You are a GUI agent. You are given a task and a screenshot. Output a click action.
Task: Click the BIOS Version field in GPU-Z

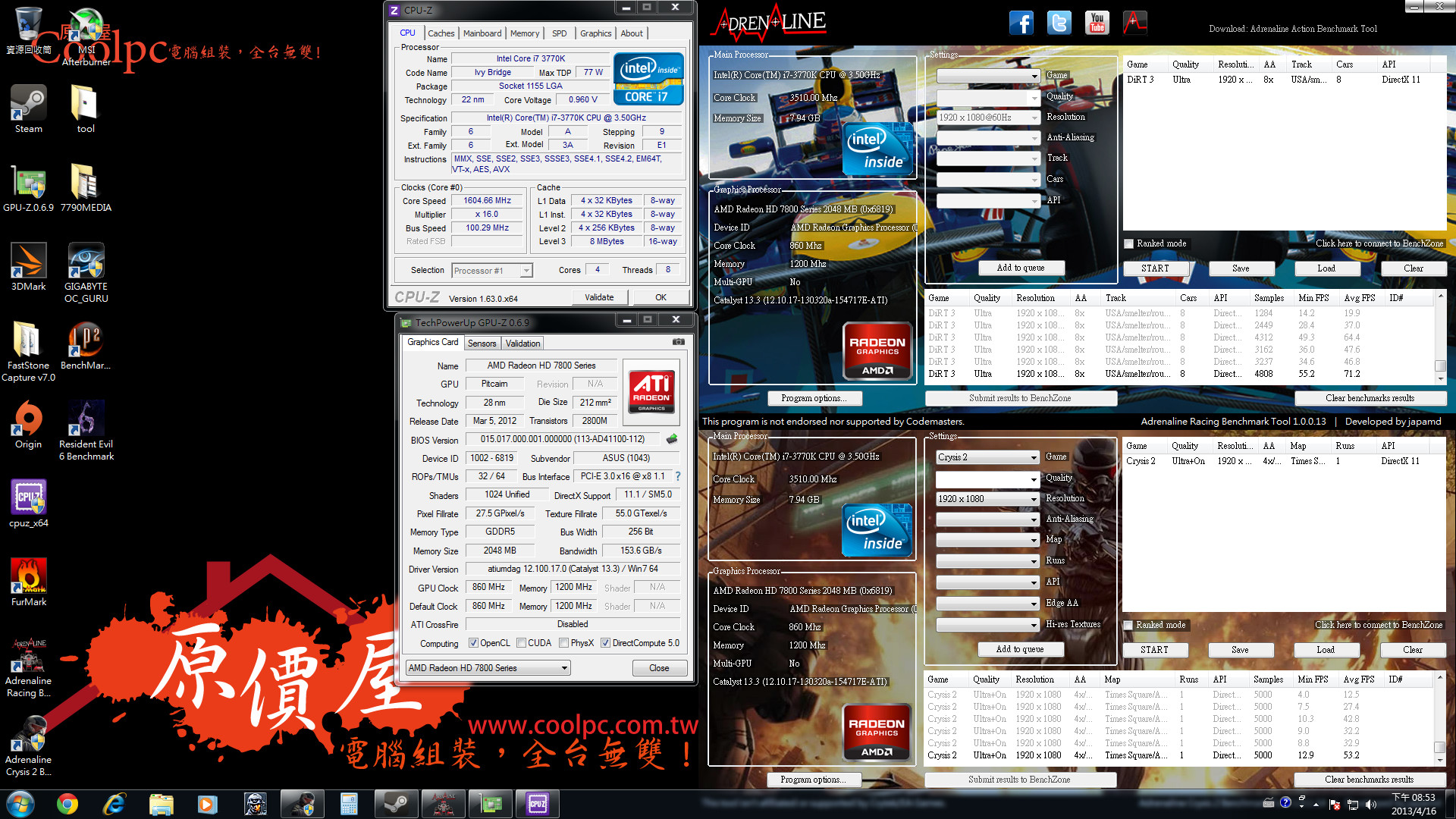pyautogui.click(x=562, y=439)
